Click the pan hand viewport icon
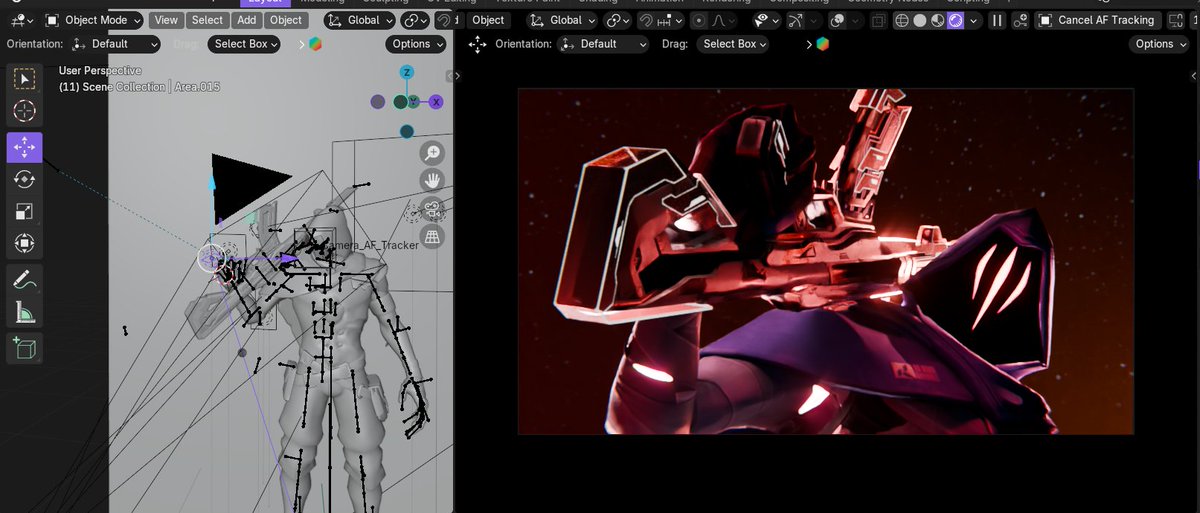The height and width of the screenshot is (513, 1200). tap(433, 181)
